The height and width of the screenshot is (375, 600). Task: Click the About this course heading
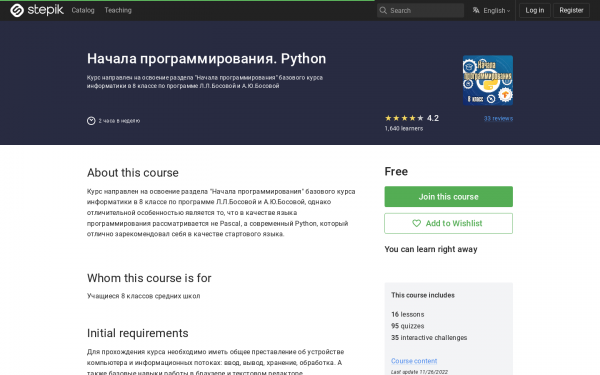[133, 173]
